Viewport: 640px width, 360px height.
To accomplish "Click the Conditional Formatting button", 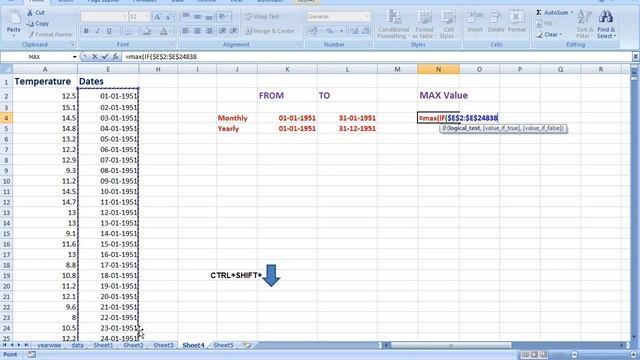I will click(393, 24).
